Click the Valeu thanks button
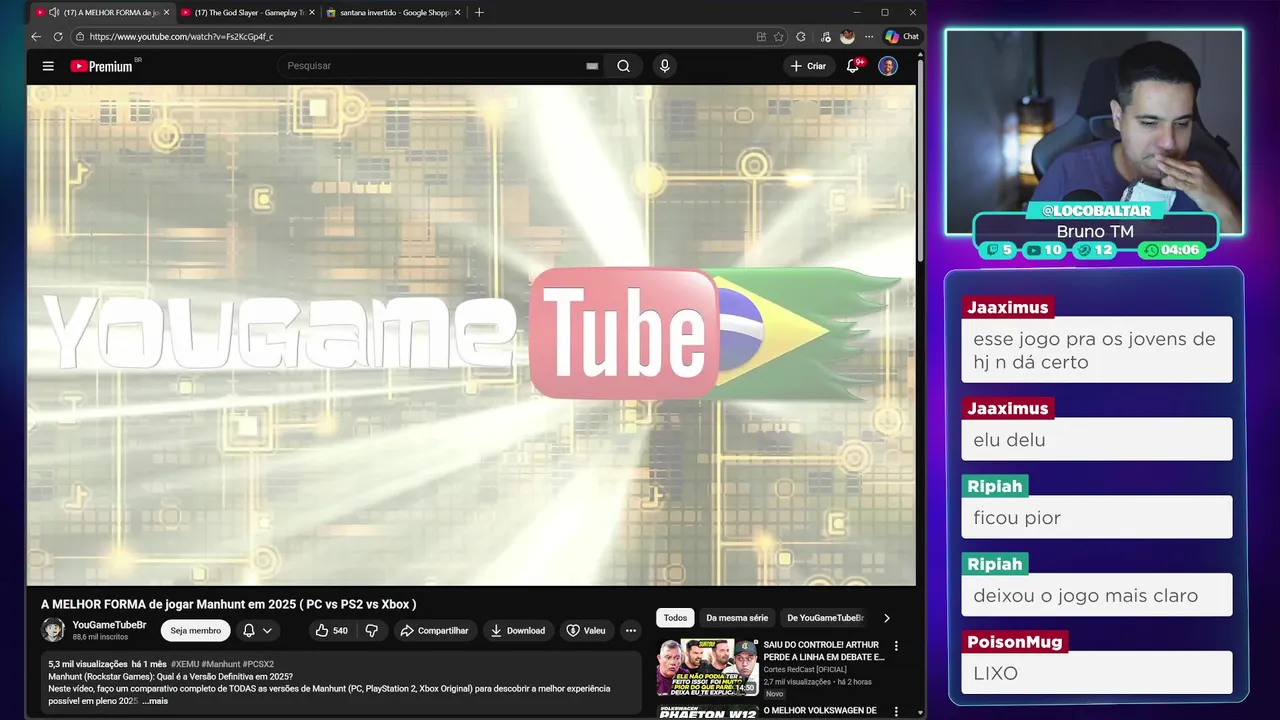 586,631
